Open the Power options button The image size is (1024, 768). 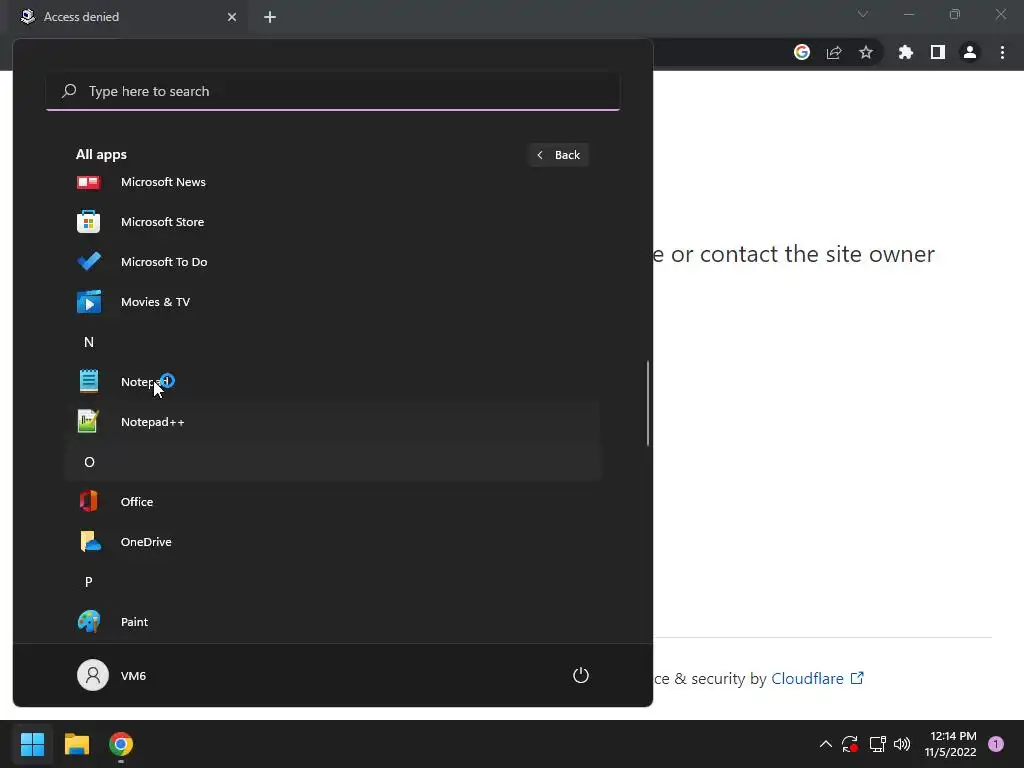(x=581, y=675)
